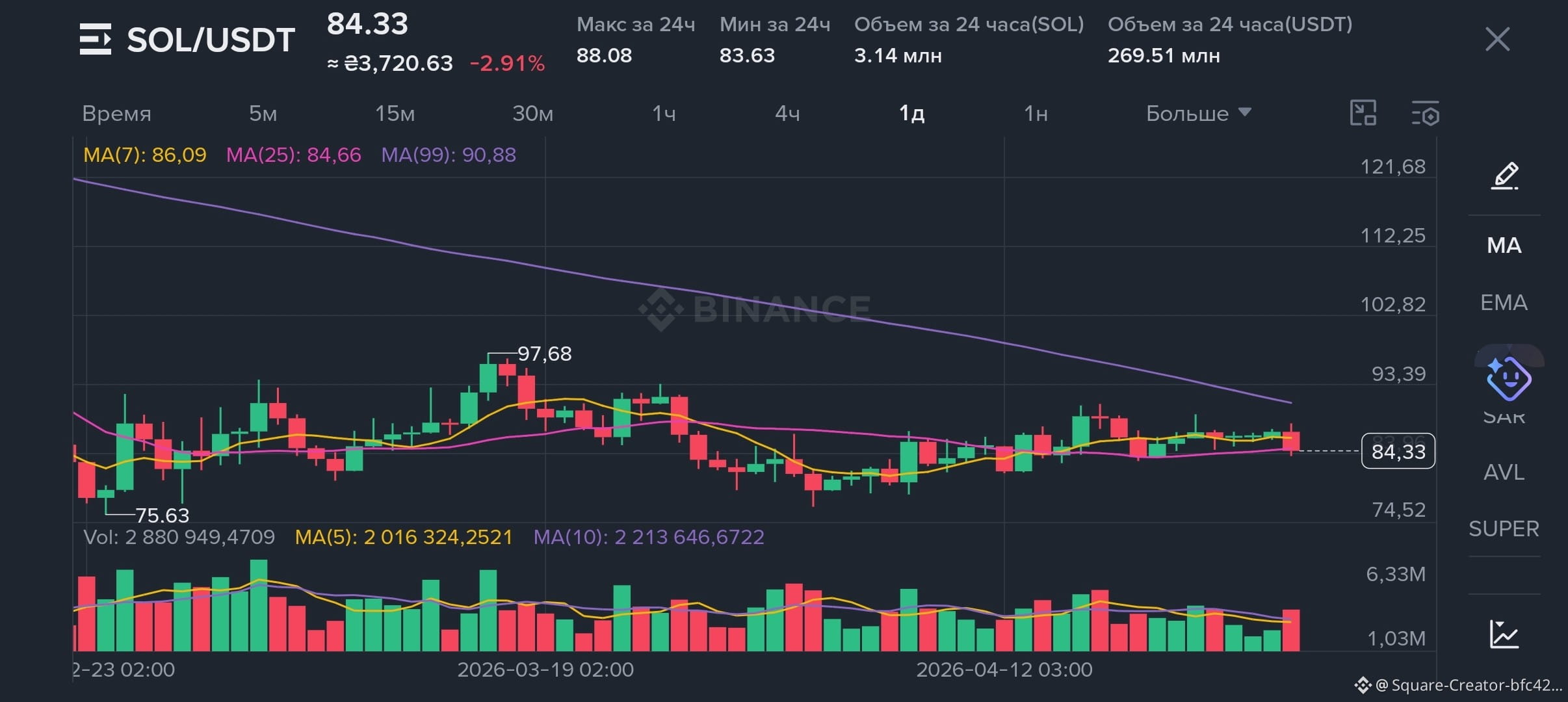The width and height of the screenshot is (1568, 702).
Task: Select the 5м timeframe
Action: (263, 113)
